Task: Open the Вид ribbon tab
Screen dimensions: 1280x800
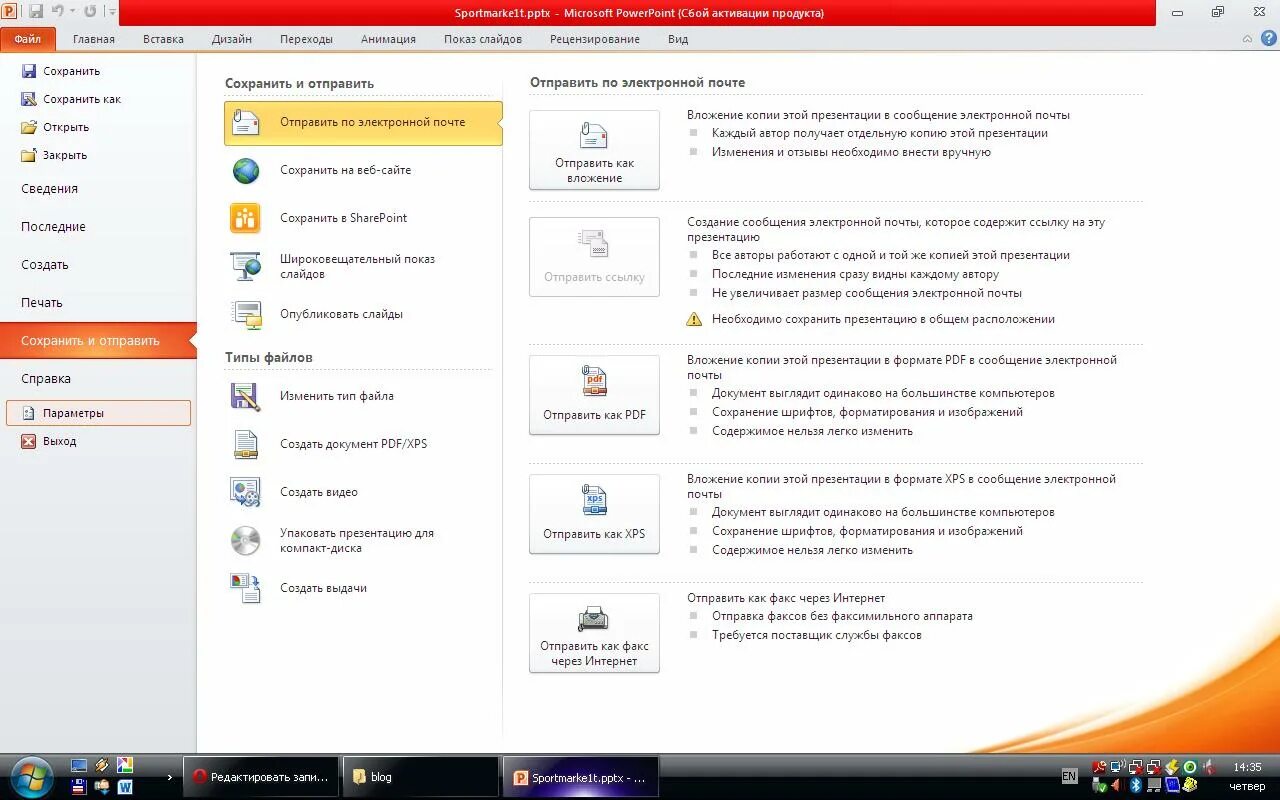Action: (678, 39)
